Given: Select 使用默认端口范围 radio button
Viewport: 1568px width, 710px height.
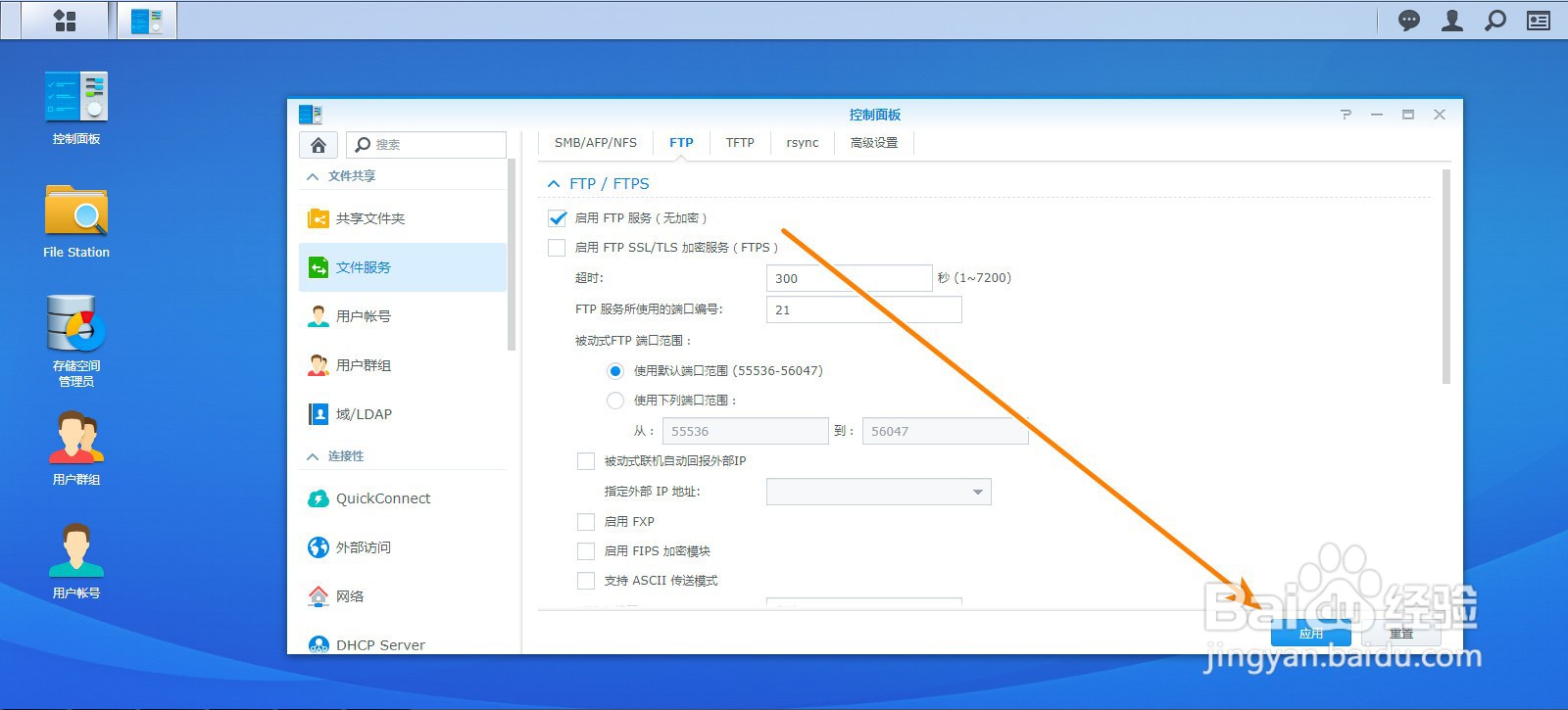Looking at the screenshot, I should pyautogui.click(x=615, y=371).
